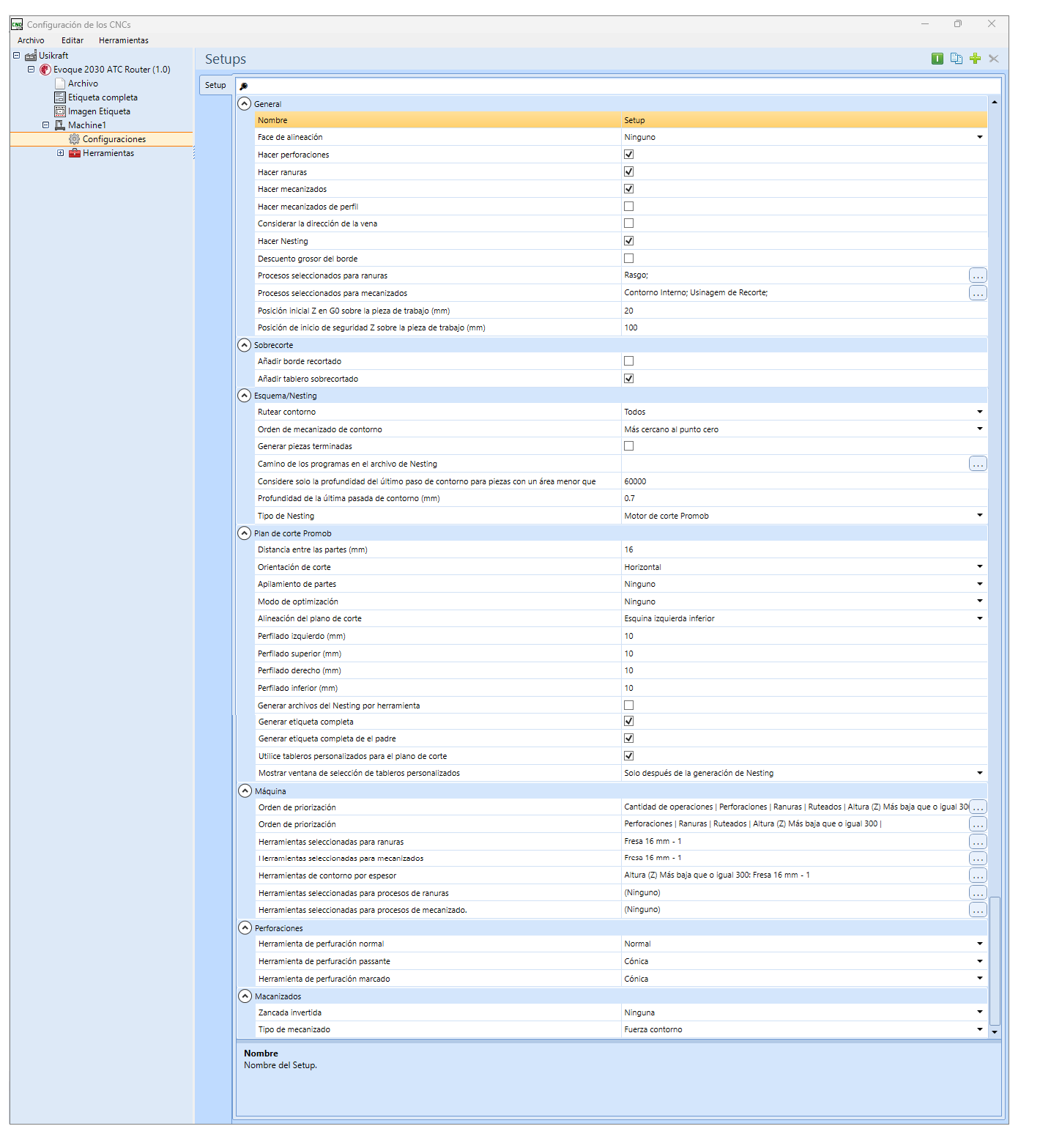Select Etiqueta completa tree item
The image size is (1051, 1148).
point(103,97)
